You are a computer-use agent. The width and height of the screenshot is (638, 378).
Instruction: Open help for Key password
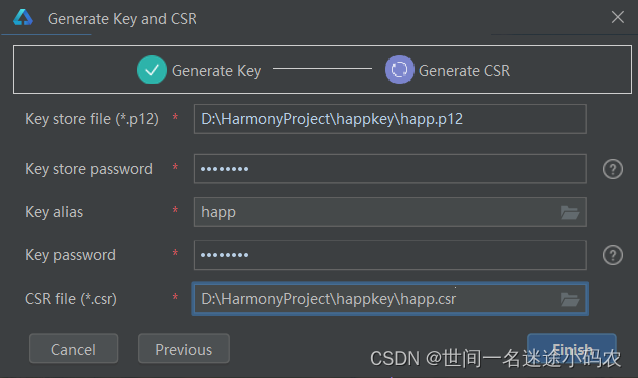pyautogui.click(x=613, y=255)
